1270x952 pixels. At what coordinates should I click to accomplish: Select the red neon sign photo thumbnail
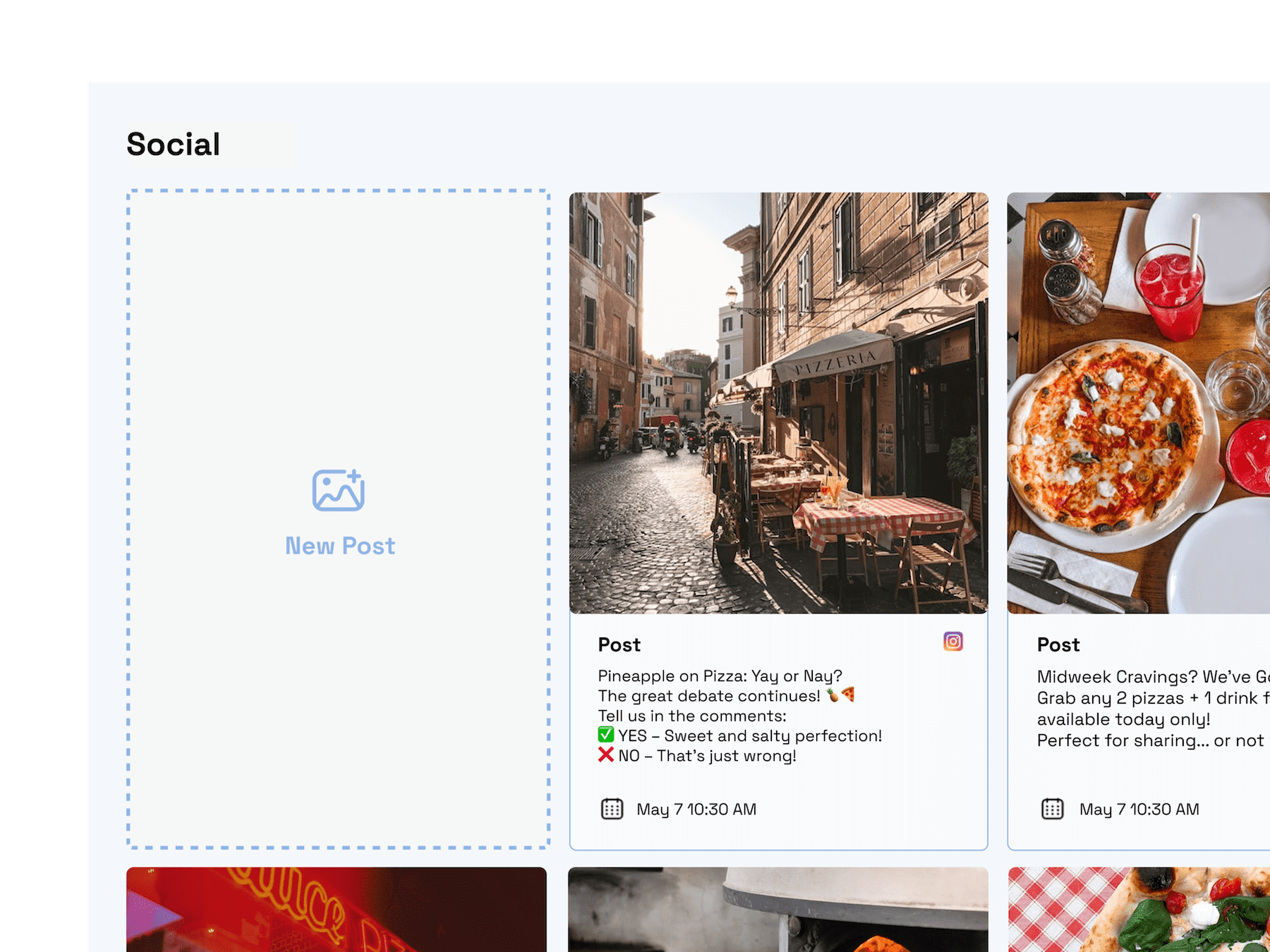(x=337, y=910)
